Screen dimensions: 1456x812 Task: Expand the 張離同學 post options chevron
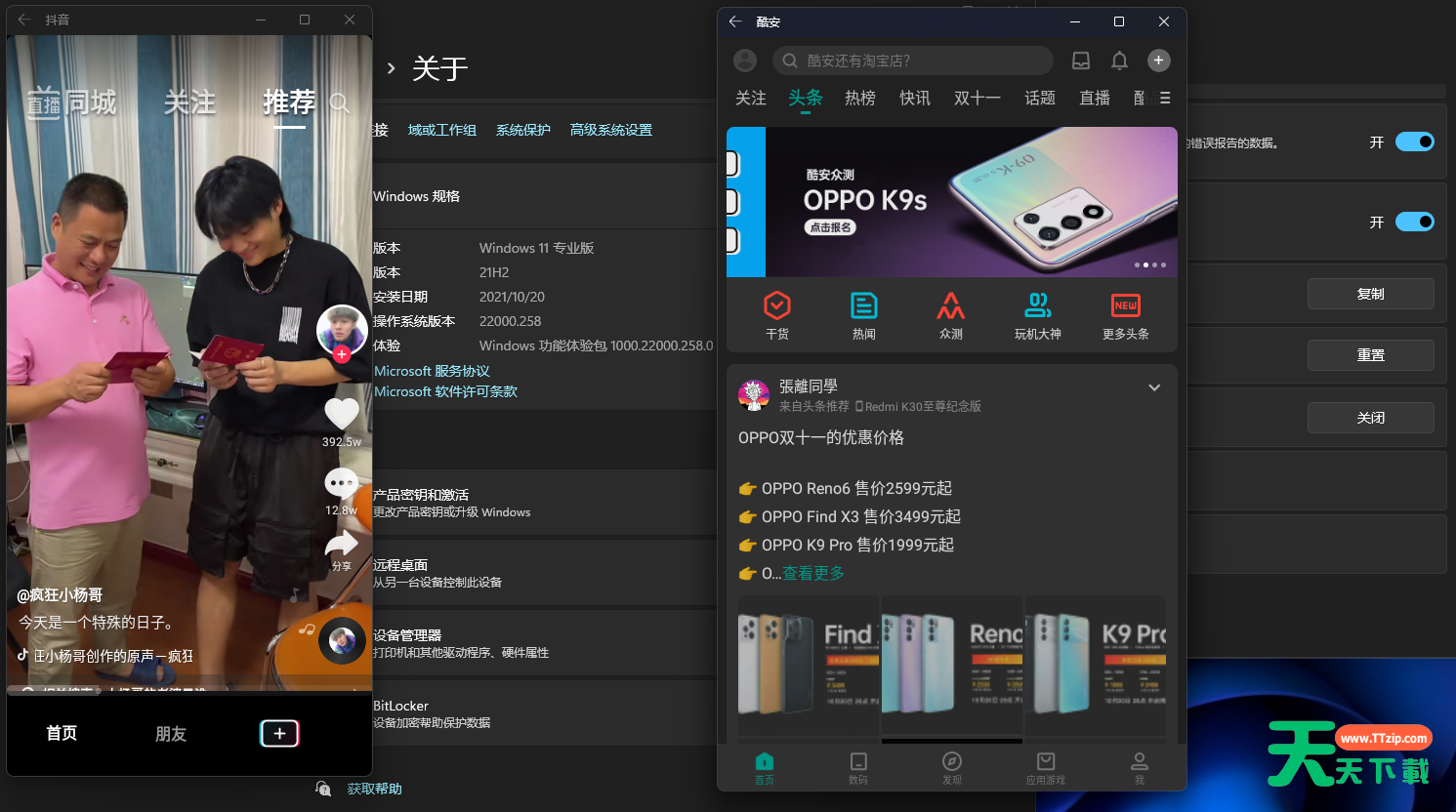[x=1154, y=387]
